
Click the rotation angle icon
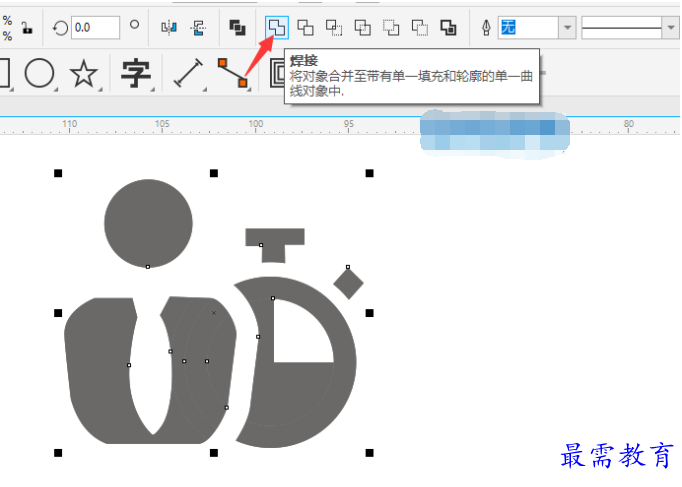point(60,28)
